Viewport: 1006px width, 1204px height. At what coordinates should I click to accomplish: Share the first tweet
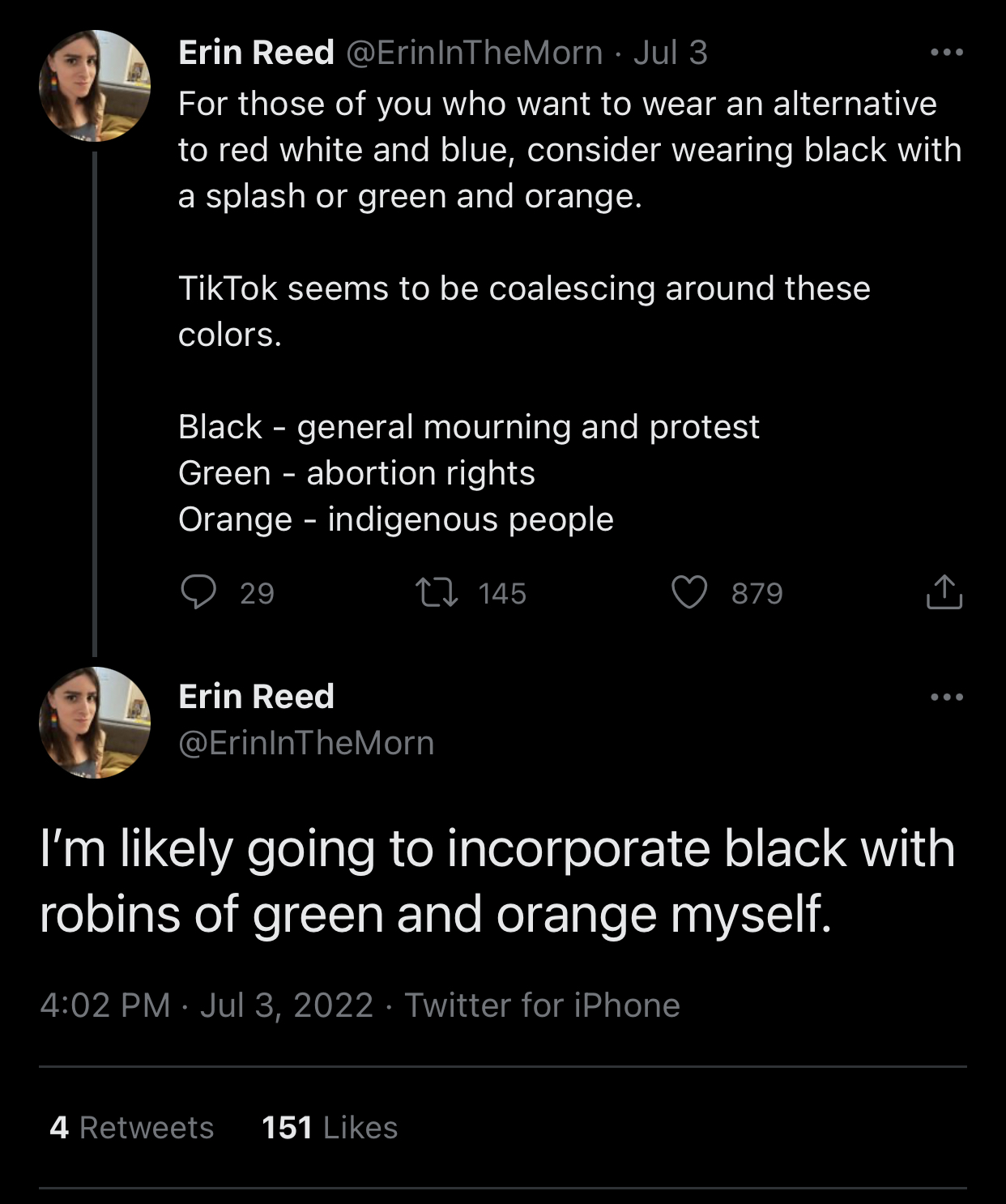944,592
